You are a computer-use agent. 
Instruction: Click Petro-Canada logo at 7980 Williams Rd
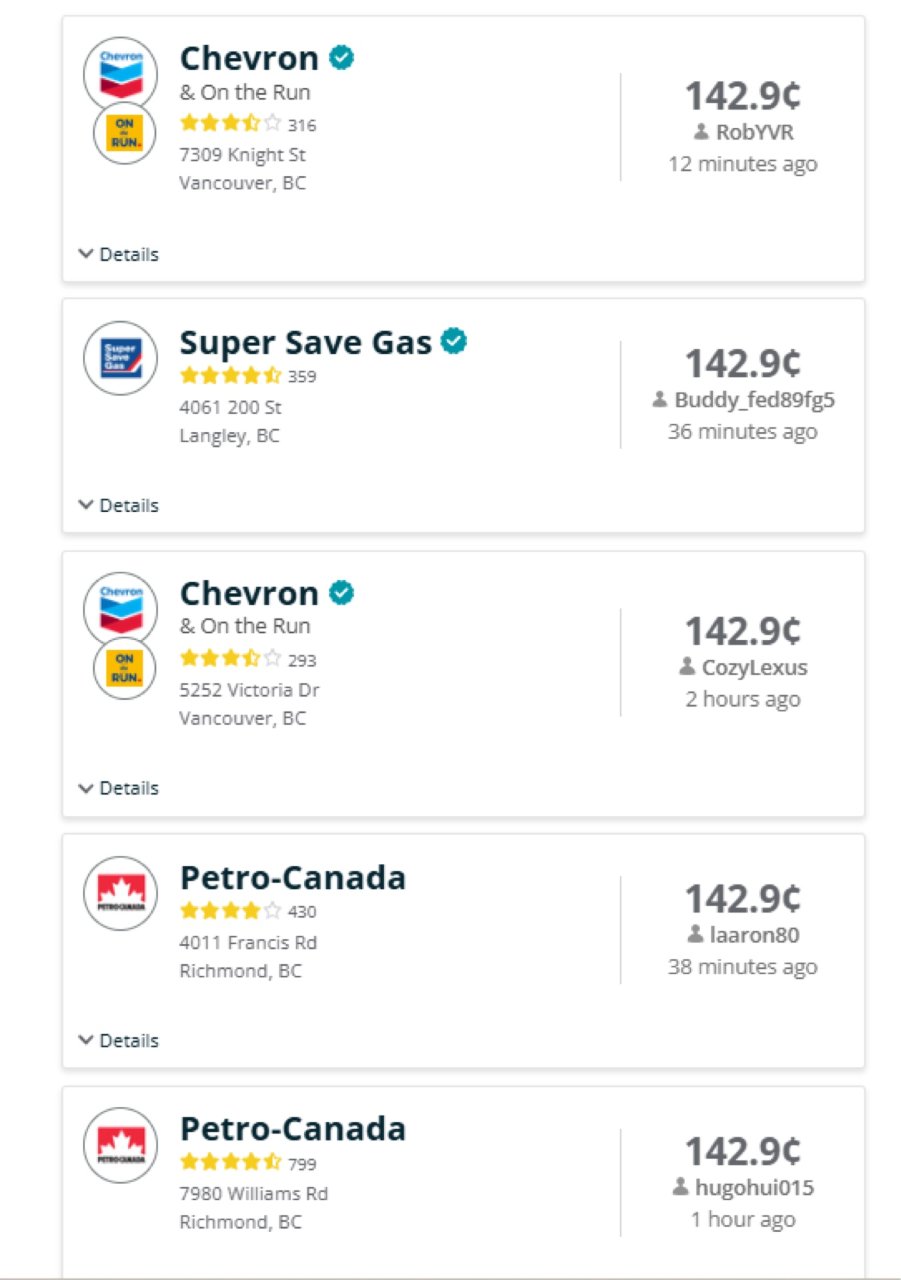coord(121,1144)
